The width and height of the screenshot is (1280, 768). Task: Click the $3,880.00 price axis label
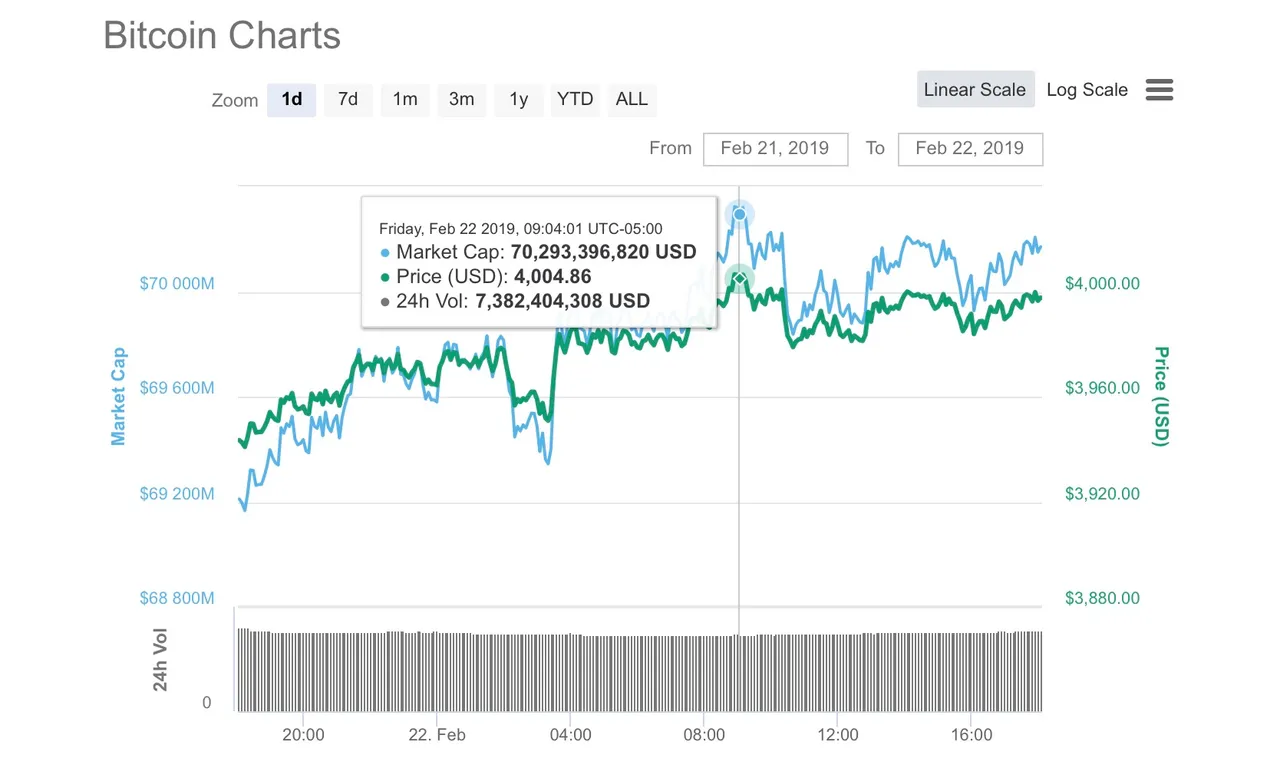[x=1102, y=598]
